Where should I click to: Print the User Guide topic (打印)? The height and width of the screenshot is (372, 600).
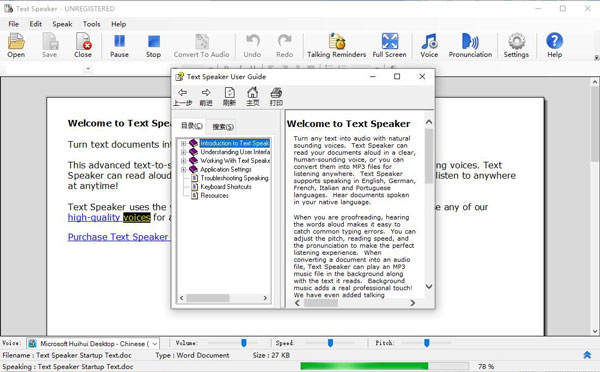tap(276, 97)
